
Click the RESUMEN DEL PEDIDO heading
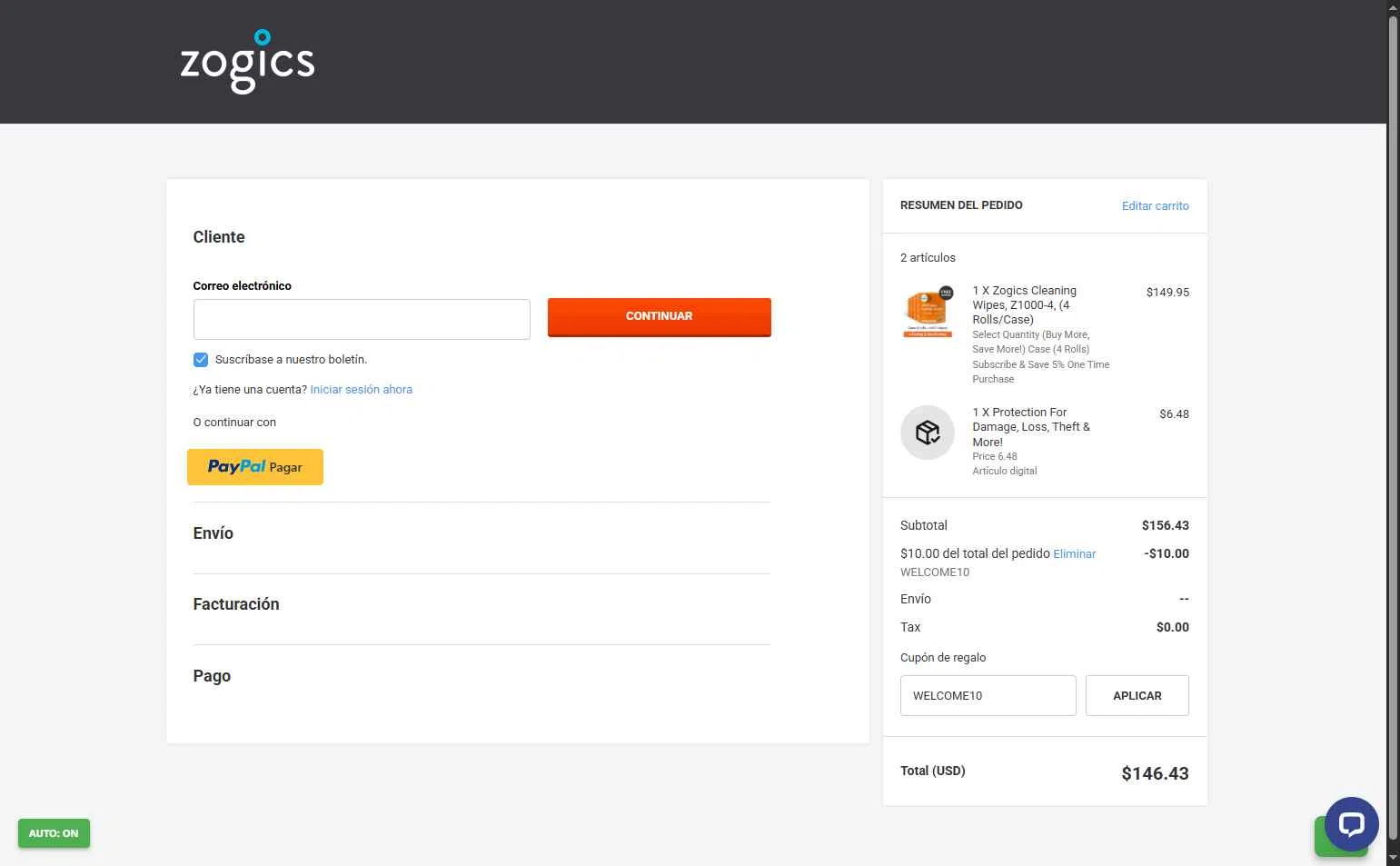pos(961,205)
